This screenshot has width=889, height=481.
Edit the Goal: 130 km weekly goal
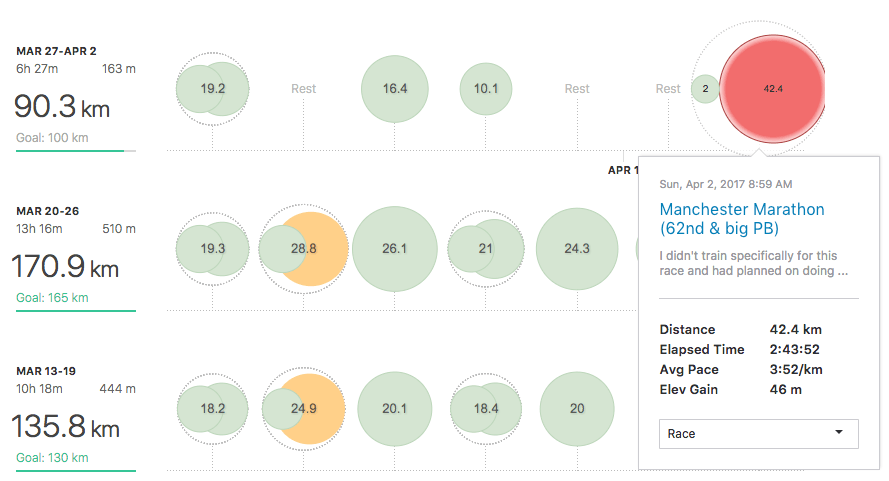(x=52, y=458)
